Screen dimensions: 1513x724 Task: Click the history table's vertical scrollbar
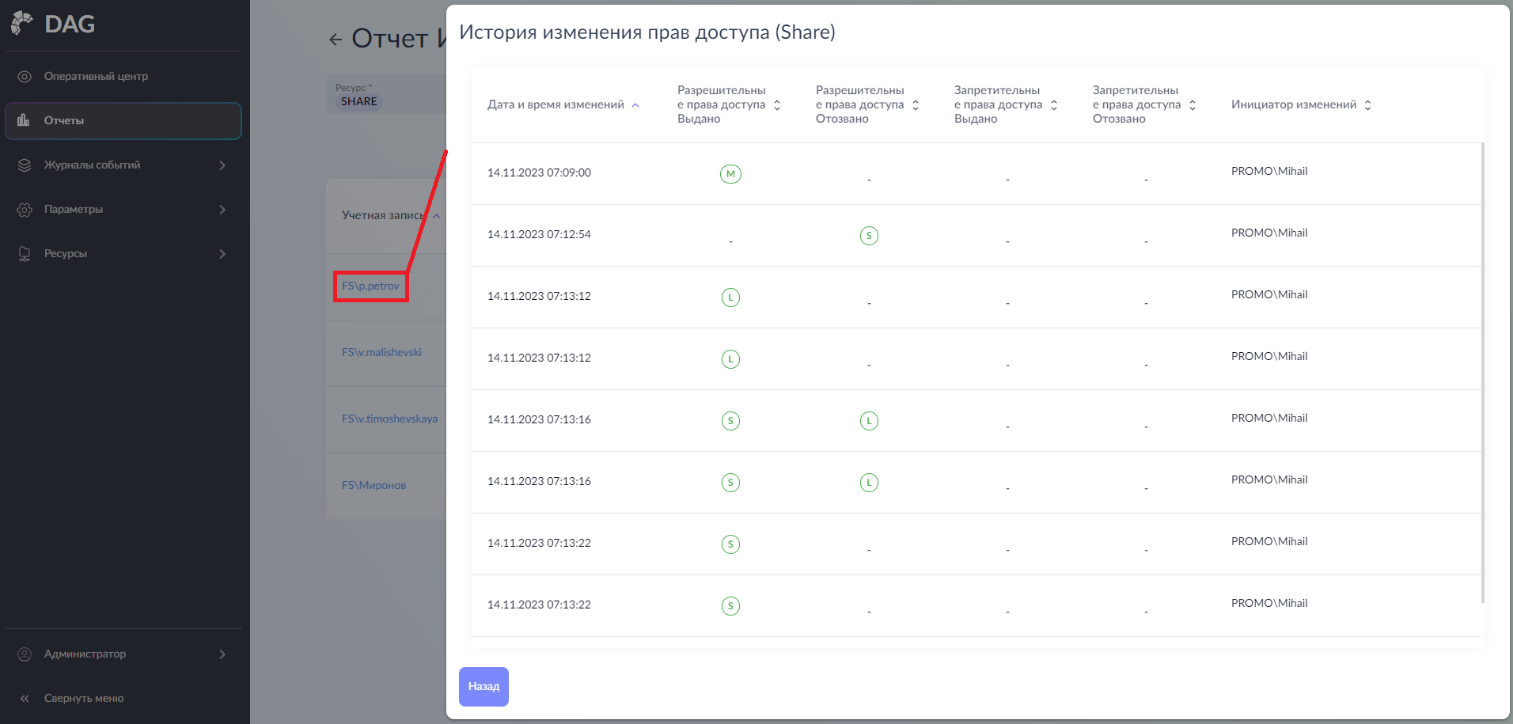click(1482, 372)
